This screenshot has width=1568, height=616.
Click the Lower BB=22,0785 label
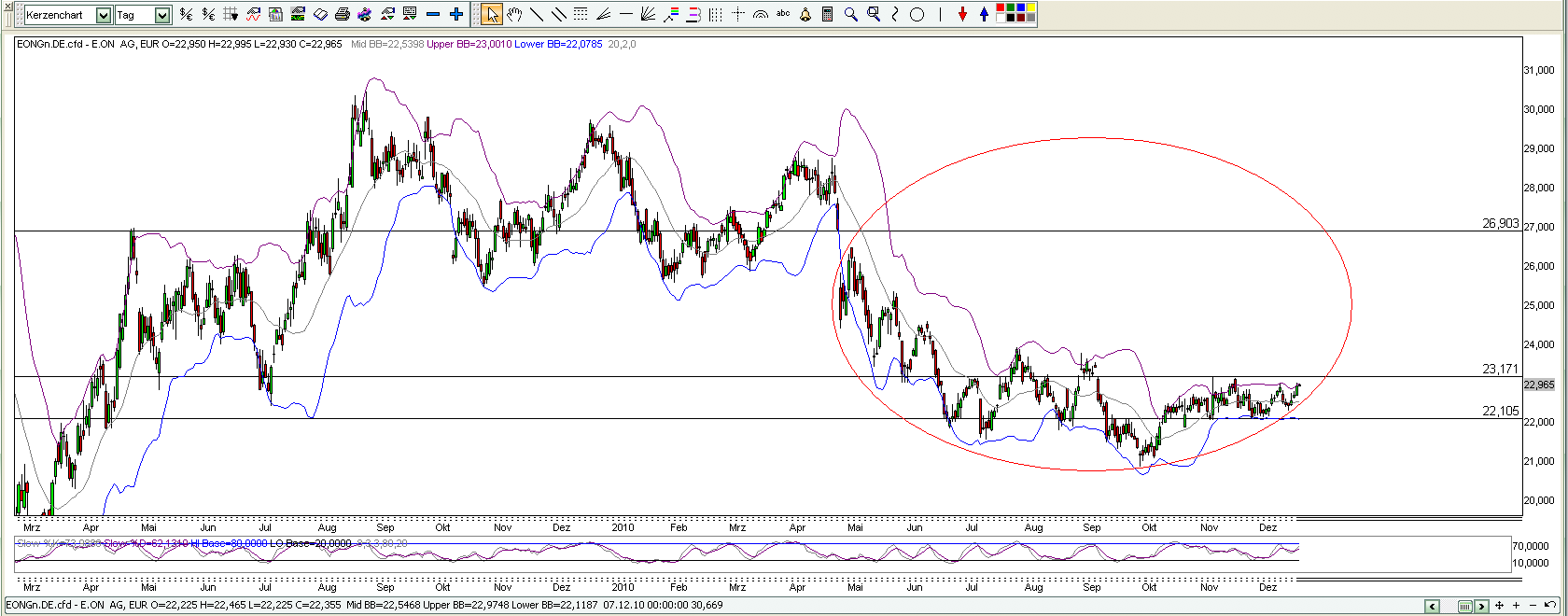[x=558, y=44]
